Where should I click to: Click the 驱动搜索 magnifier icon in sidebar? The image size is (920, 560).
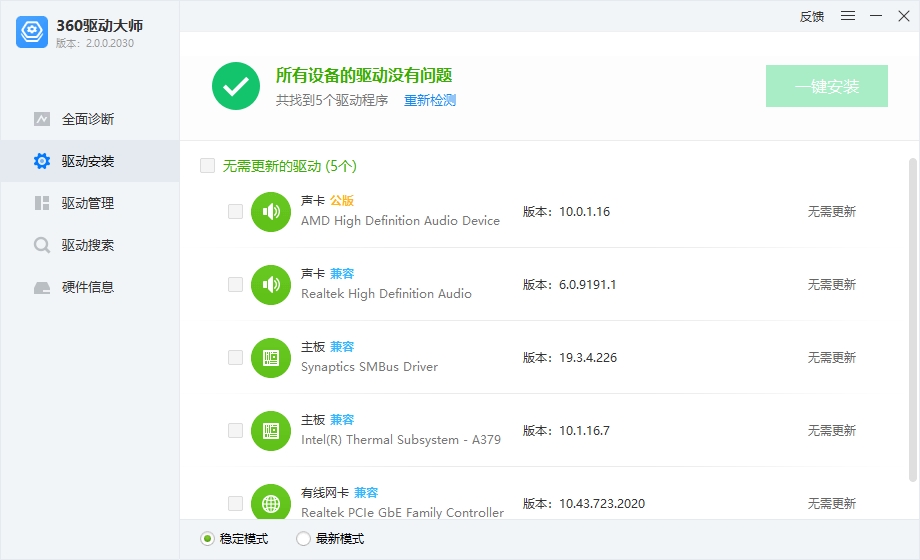click(x=42, y=245)
